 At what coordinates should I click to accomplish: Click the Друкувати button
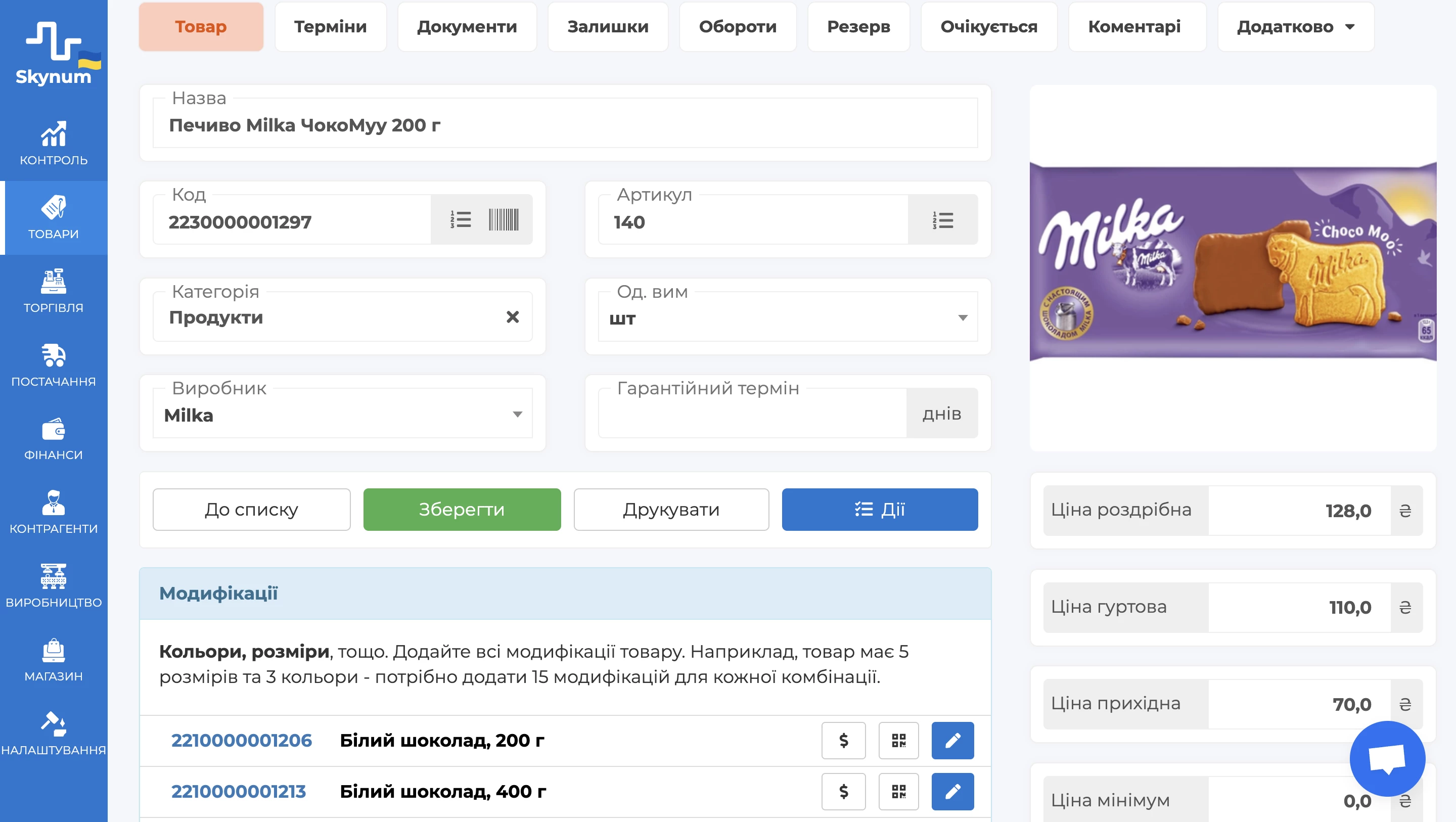click(671, 510)
